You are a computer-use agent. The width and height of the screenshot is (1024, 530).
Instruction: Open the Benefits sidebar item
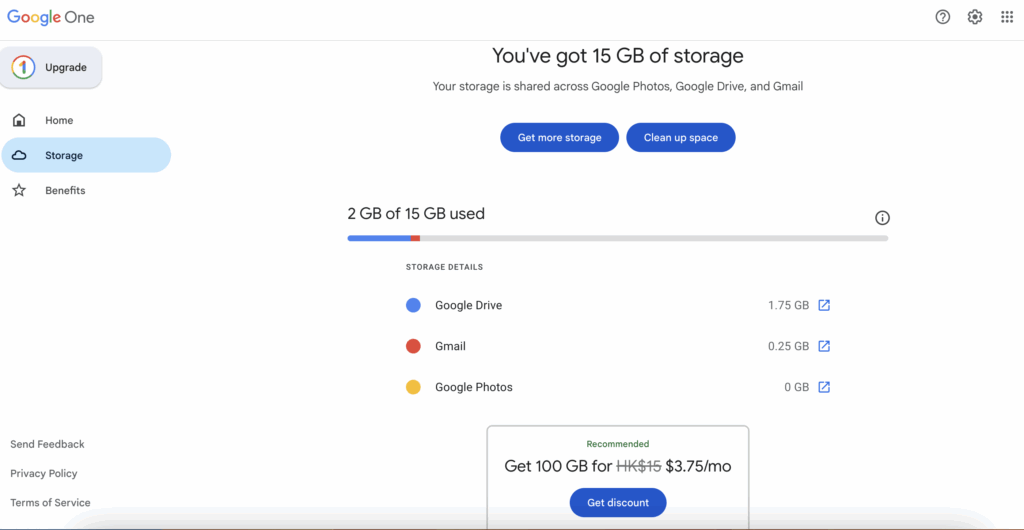coord(65,190)
